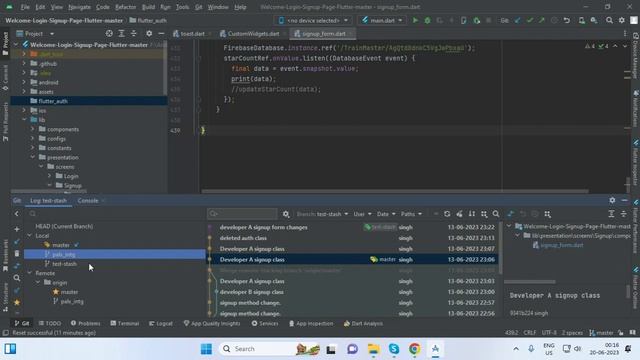Click the editor horizontal scrollbar
The image size is (640, 360).
[395, 191]
